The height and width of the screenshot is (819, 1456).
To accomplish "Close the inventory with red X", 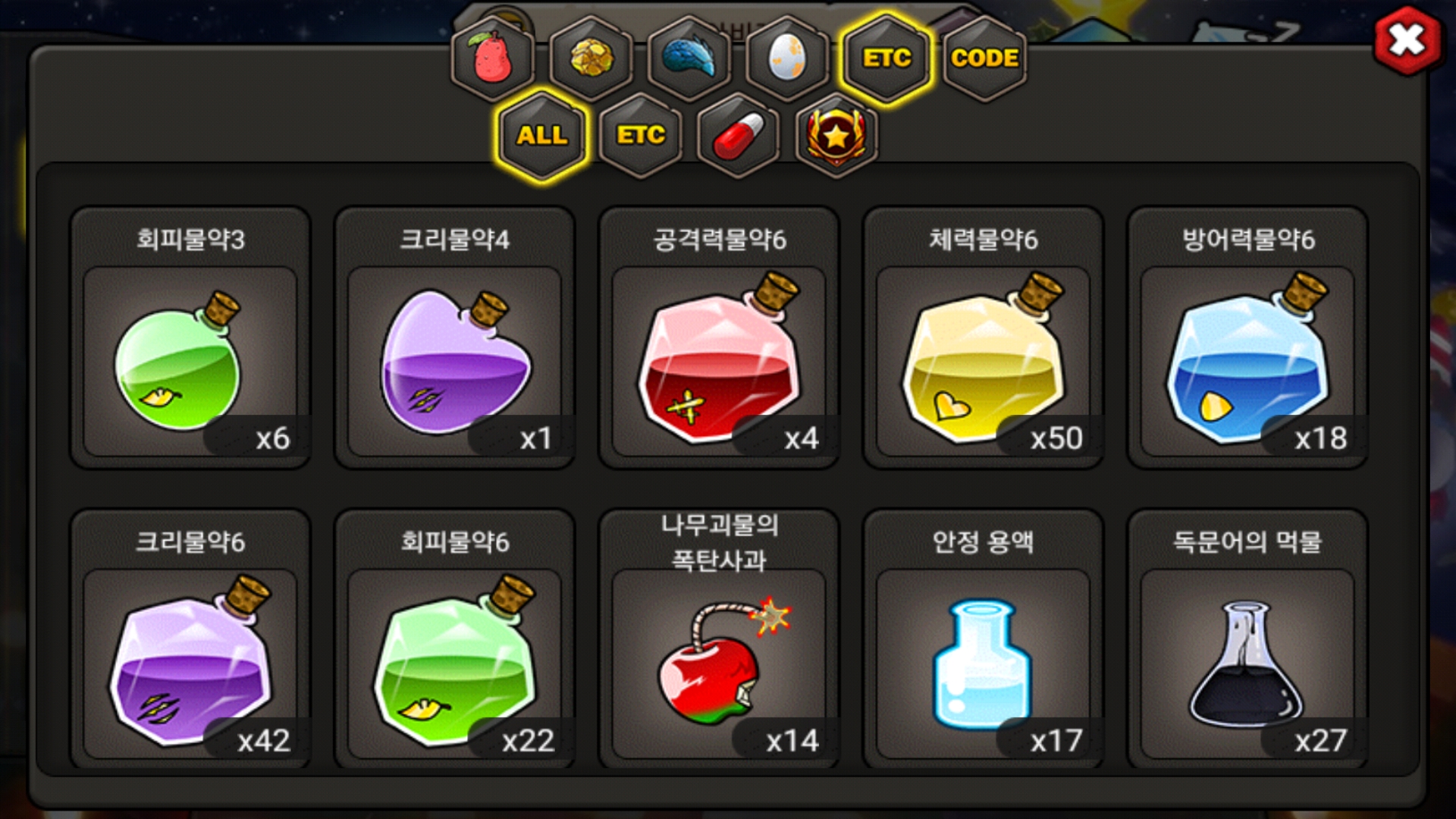I will [1407, 39].
